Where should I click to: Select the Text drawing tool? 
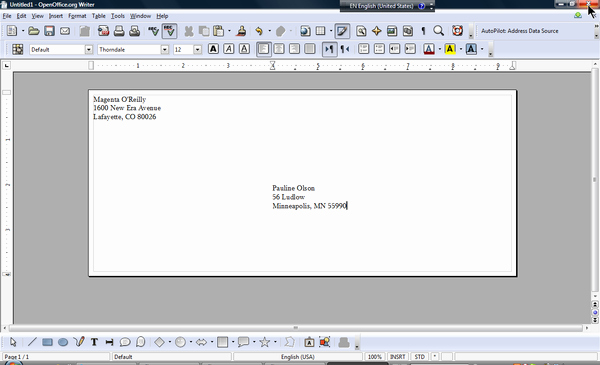coord(94,342)
